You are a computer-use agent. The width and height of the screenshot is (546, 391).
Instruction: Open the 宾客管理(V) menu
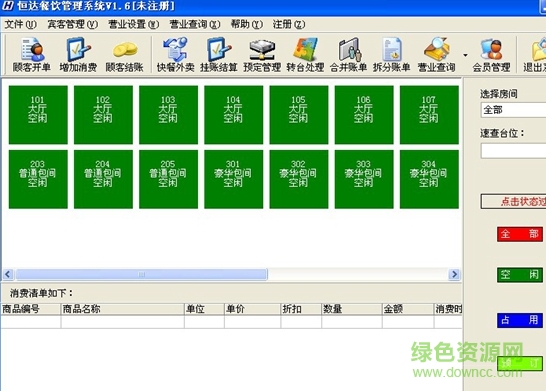coord(73,24)
